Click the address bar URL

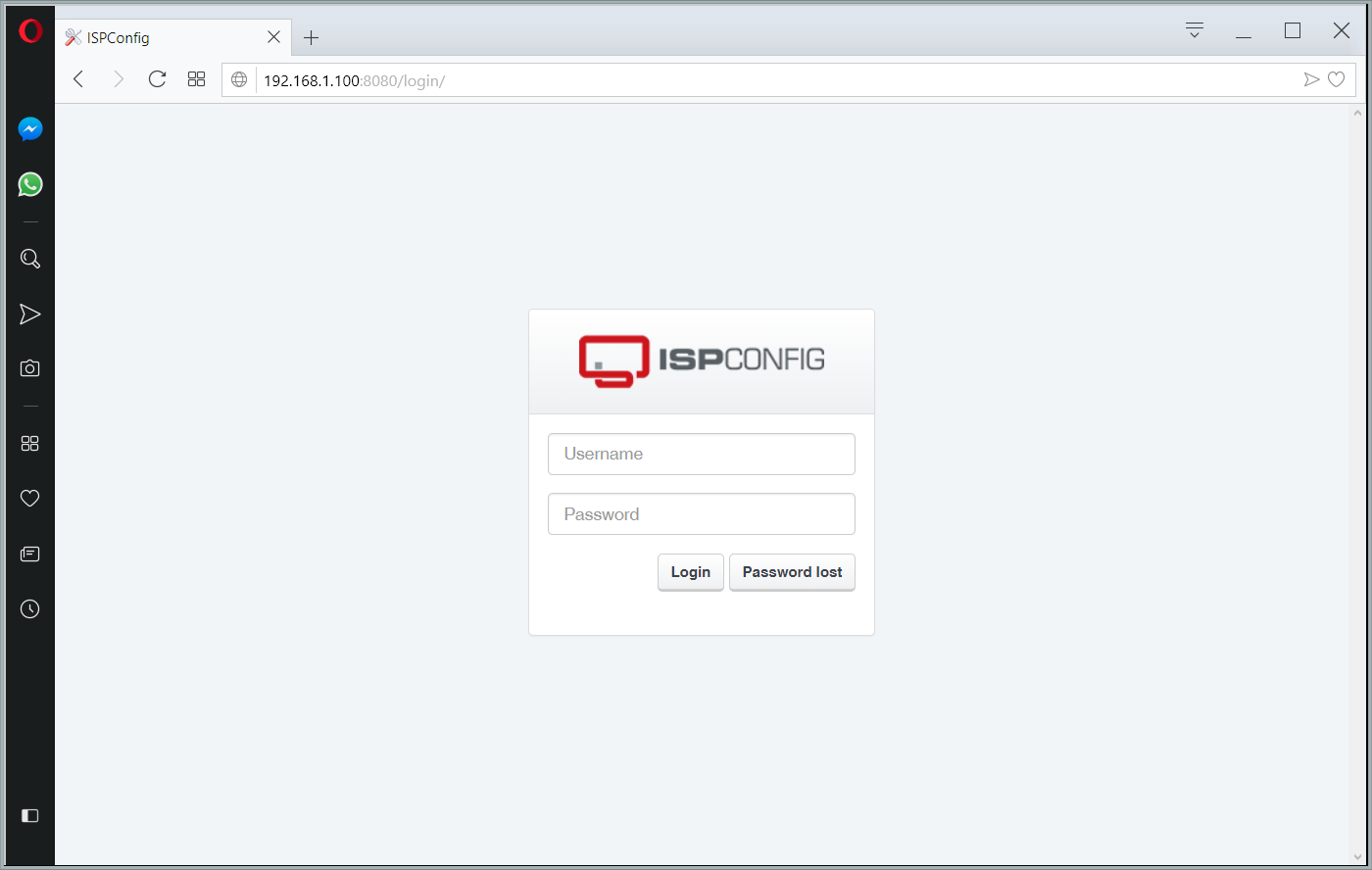click(354, 80)
